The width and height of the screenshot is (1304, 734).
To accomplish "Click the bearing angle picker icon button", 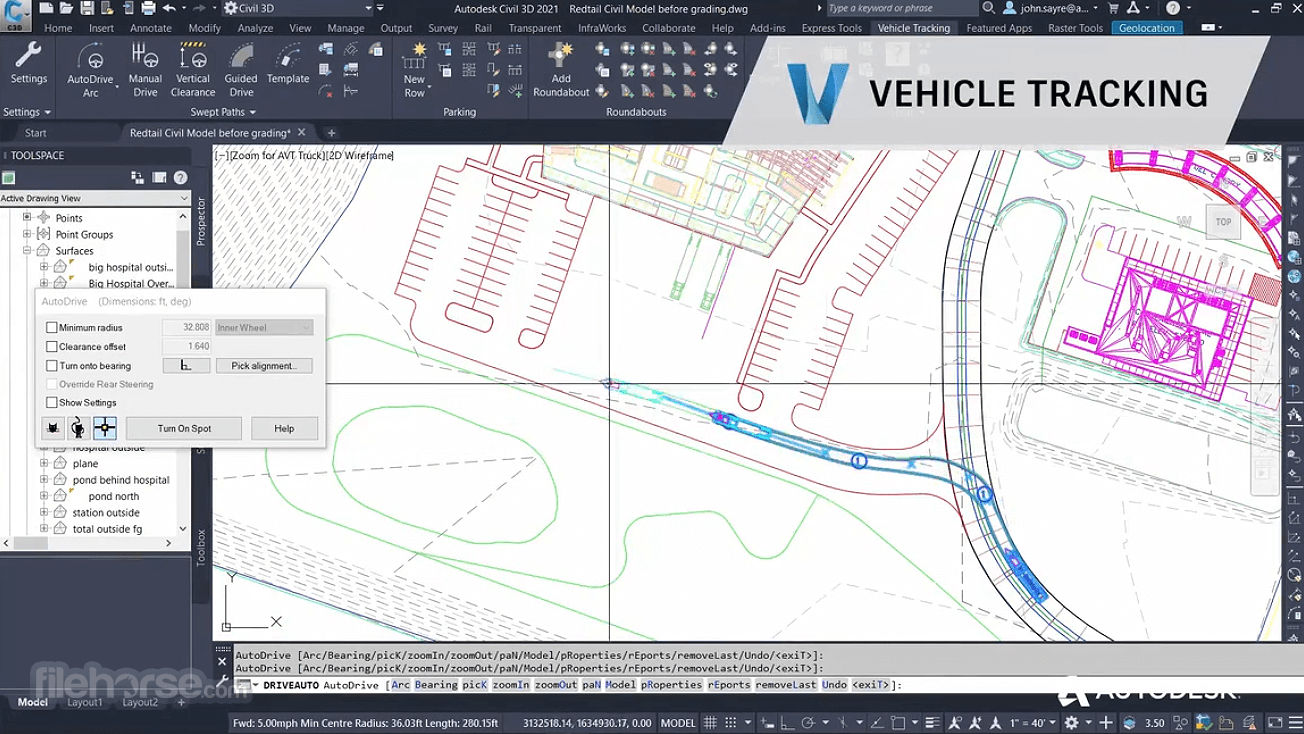I will [186, 366].
